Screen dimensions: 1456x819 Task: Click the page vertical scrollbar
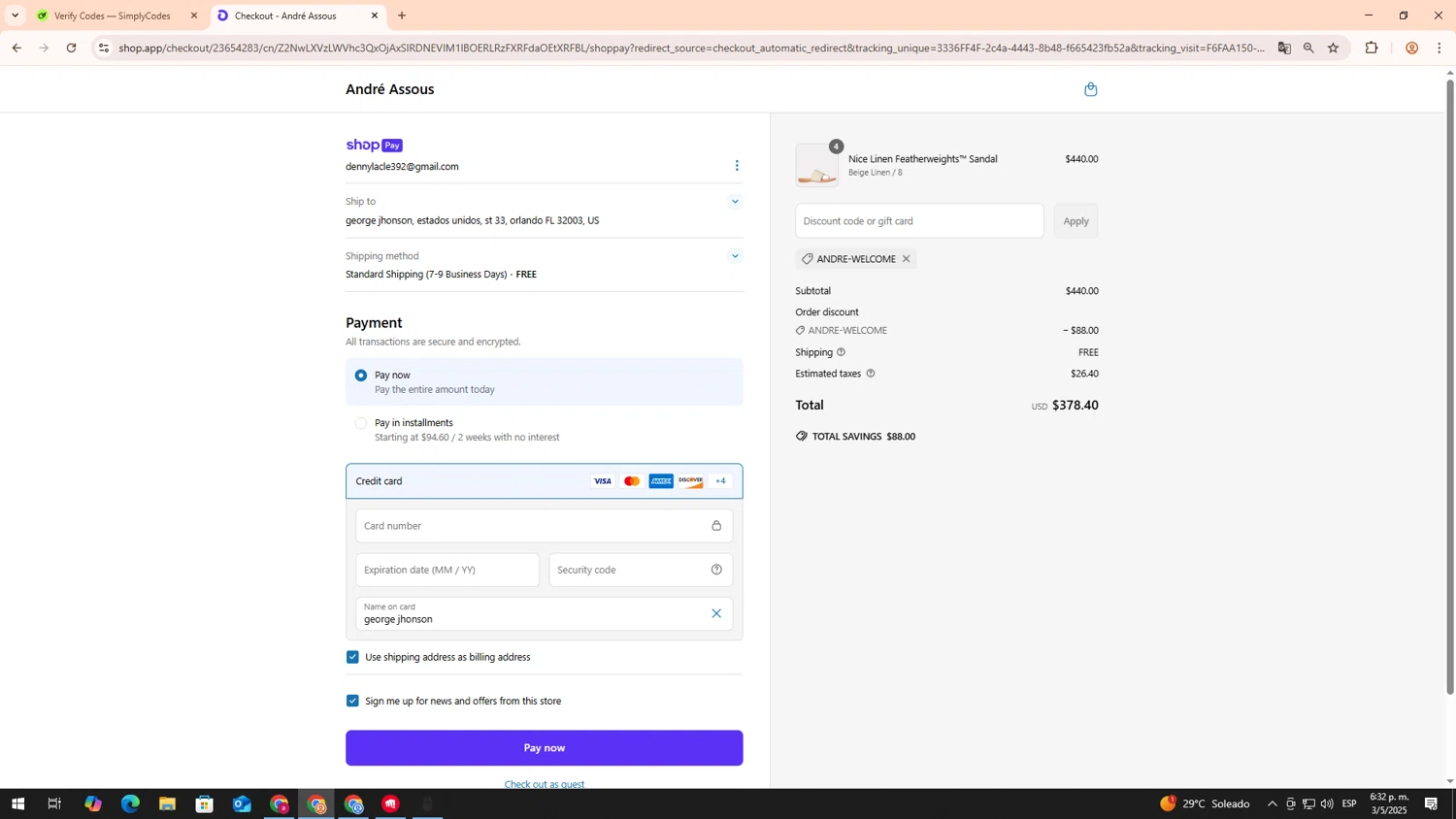tap(1450, 386)
